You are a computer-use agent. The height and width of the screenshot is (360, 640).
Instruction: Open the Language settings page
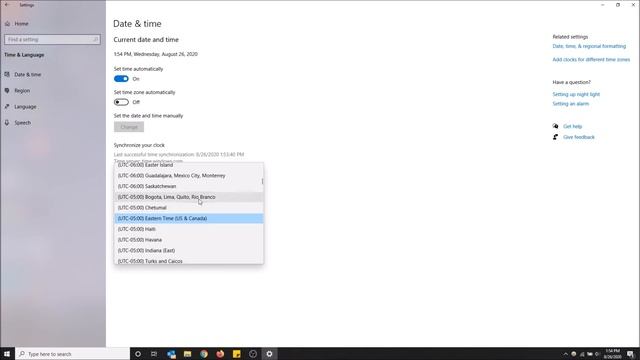(x=25, y=107)
